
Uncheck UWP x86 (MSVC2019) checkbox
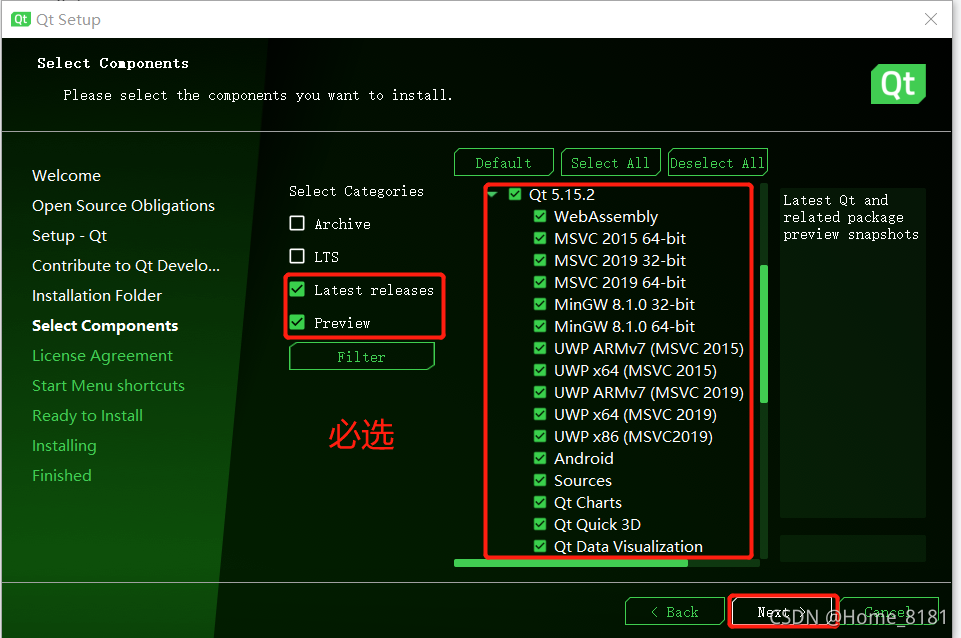click(x=540, y=437)
